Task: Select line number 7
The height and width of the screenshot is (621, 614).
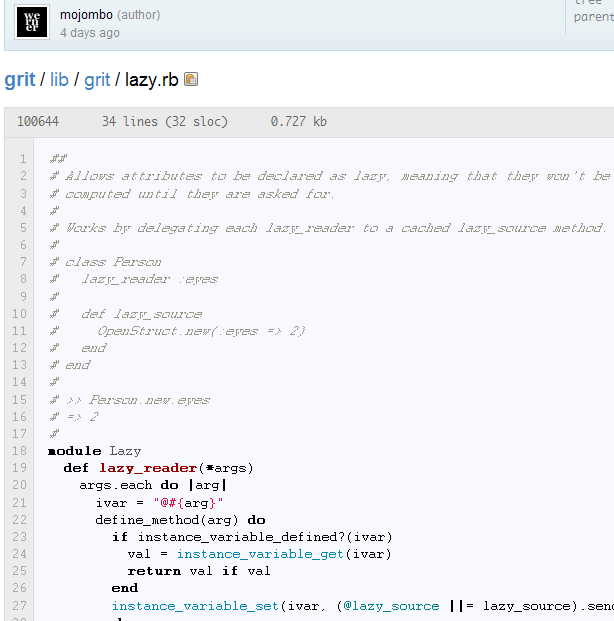Action: pos(23,261)
